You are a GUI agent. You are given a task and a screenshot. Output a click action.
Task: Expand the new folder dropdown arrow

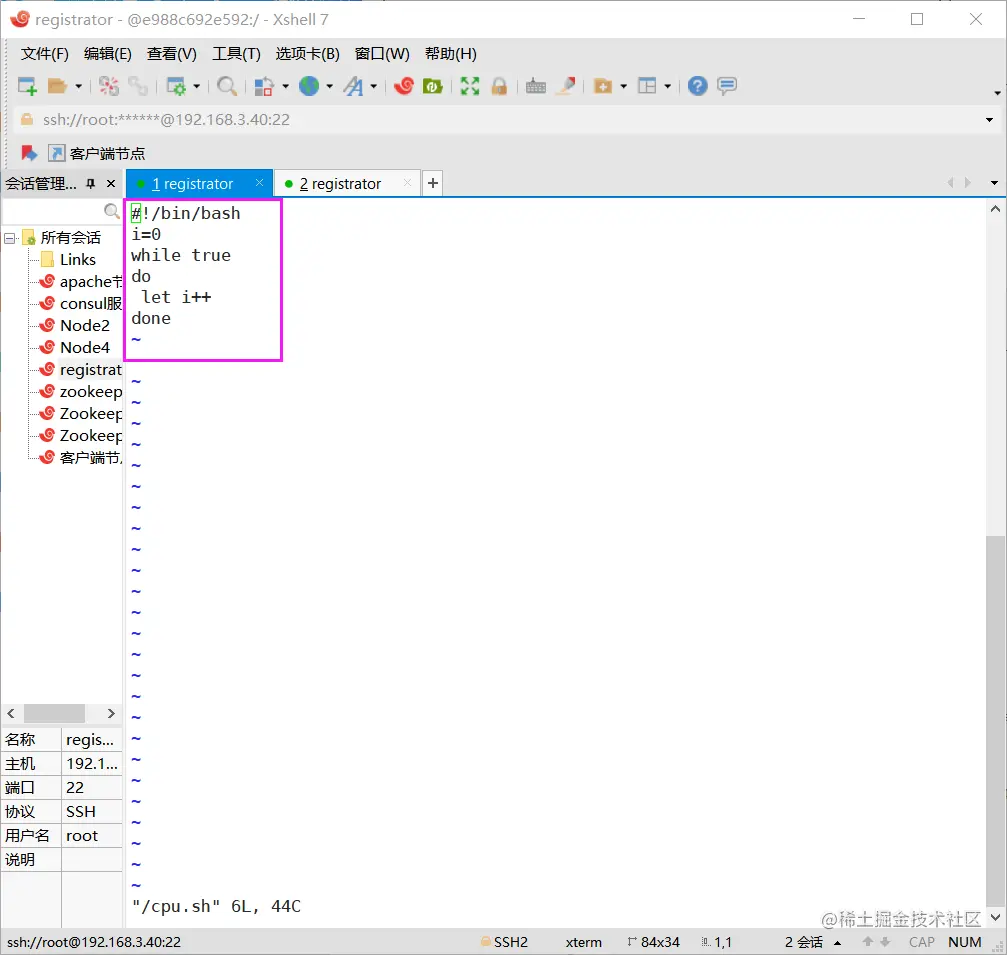click(624, 85)
